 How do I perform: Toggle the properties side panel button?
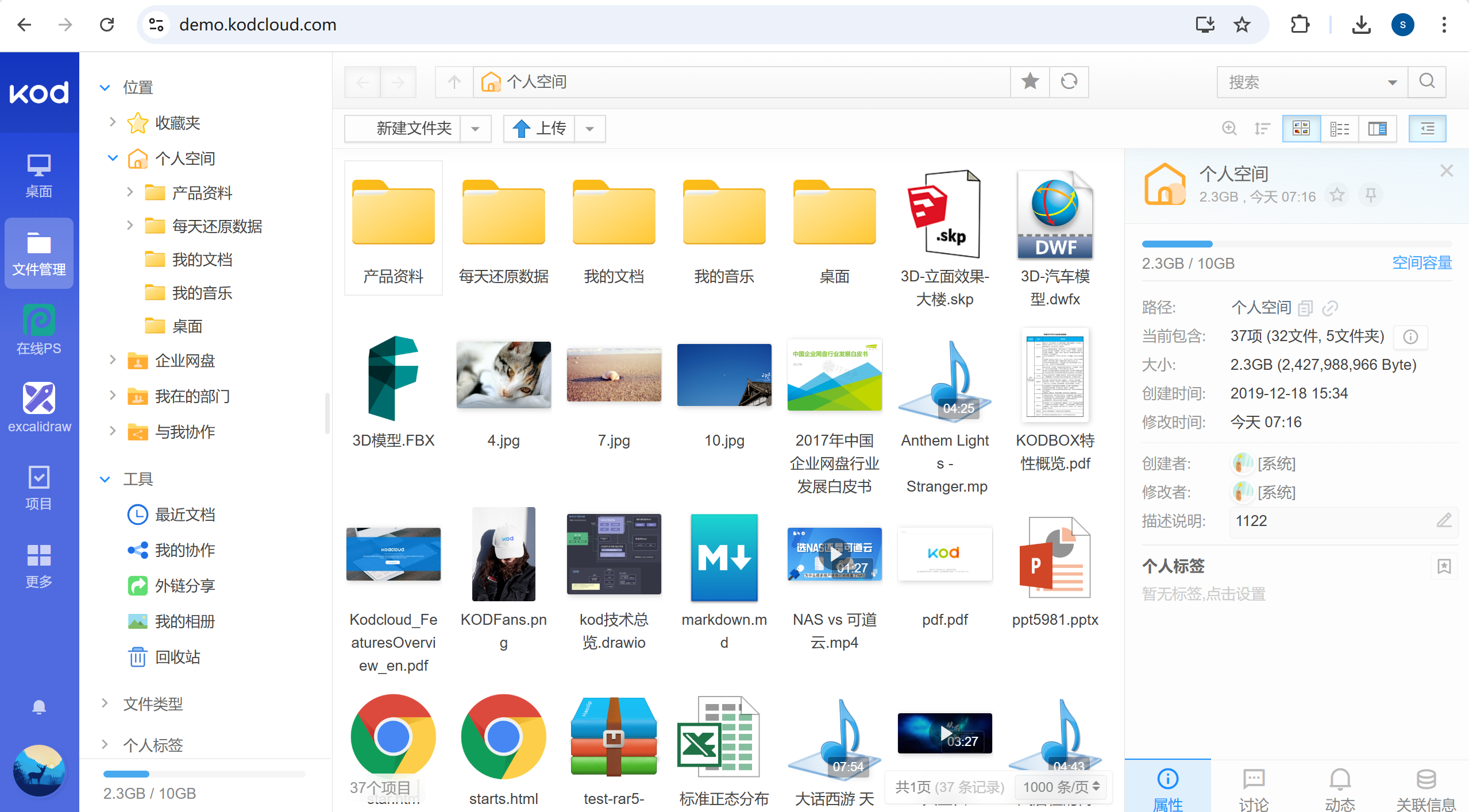[x=1427, y=128]
